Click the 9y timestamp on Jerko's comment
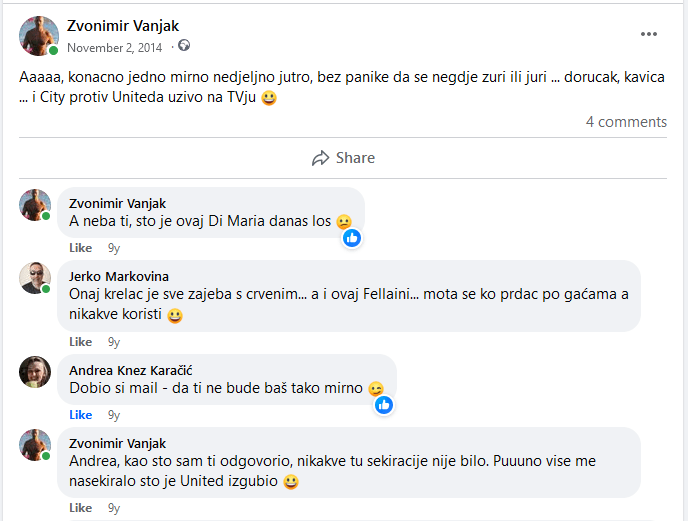 (x=114, y=342)
